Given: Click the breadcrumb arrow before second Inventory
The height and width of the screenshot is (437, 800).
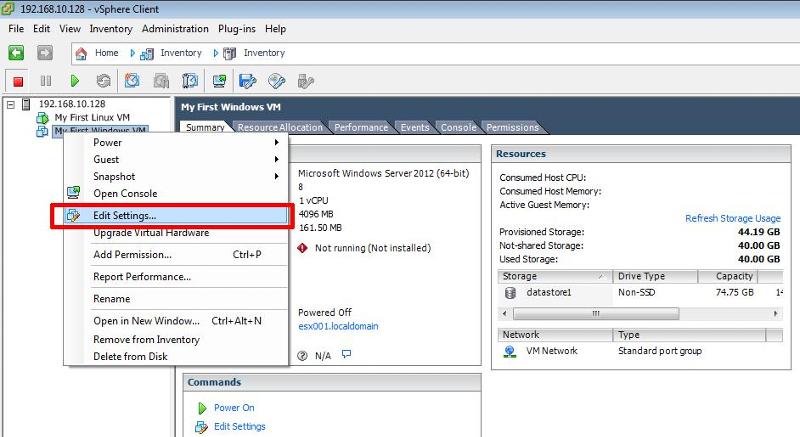Looking at the screenshot, I should click(x=216, y=53).
